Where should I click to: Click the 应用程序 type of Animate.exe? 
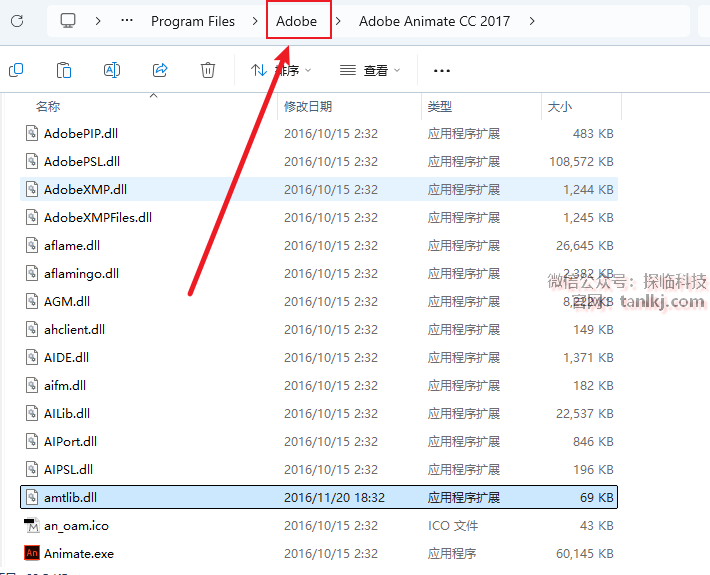click(452, 554)
